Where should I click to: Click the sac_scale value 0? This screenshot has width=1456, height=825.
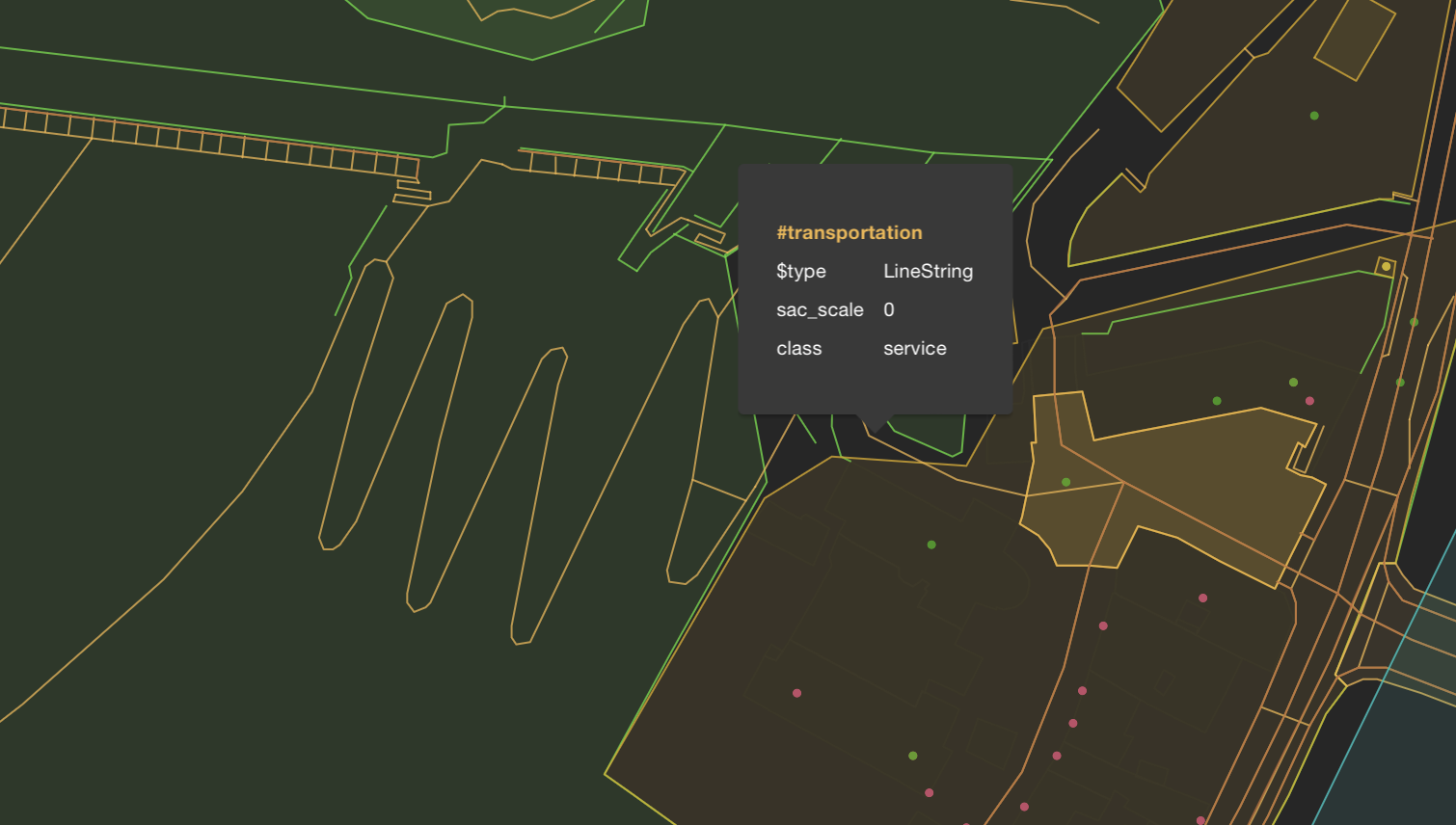click(x=889, y=309)
